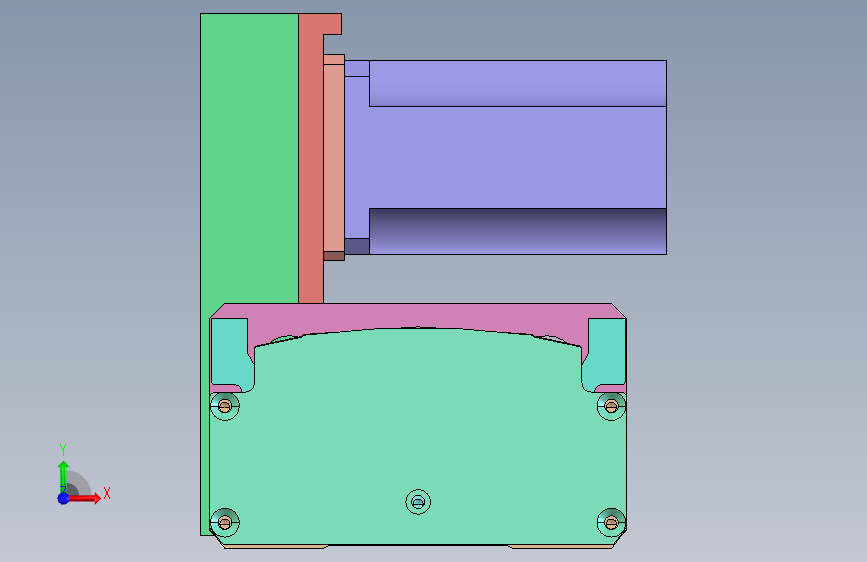Select the upper-right screw on mint block

(611, 407)
